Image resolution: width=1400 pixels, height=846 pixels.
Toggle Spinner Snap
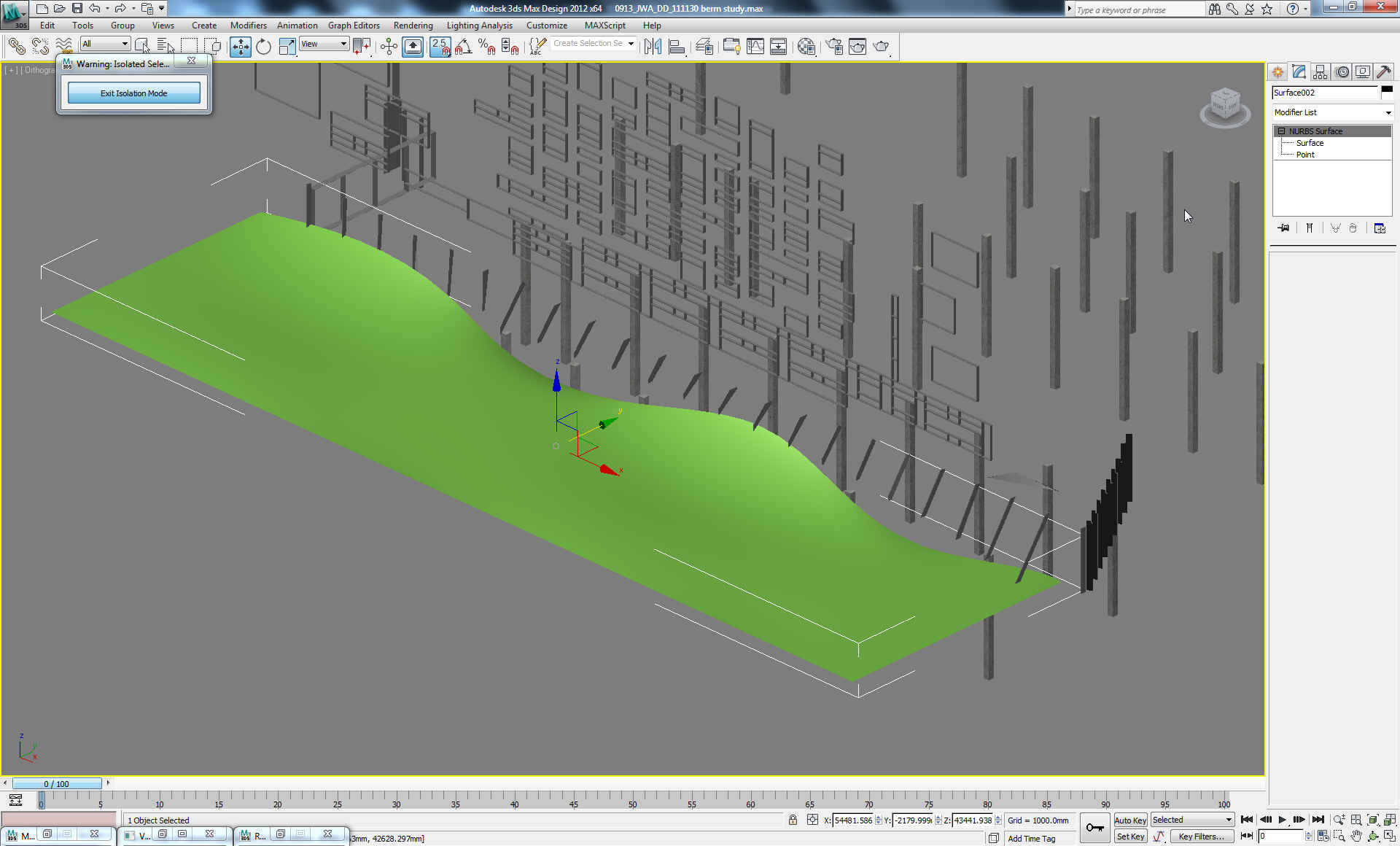click(510, 47)
